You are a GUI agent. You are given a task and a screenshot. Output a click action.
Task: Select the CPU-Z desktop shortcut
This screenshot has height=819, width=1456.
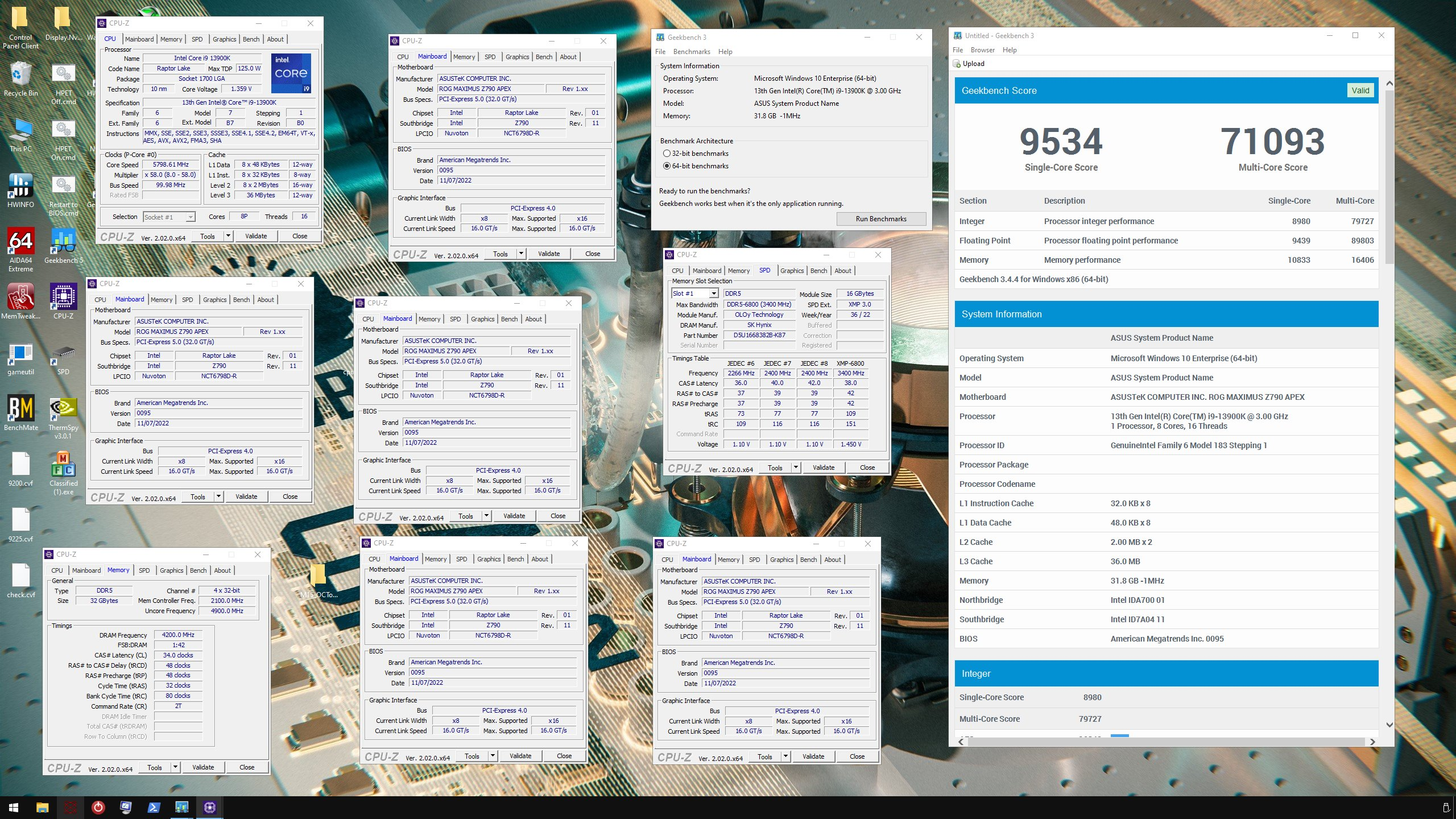(x=63, y=302)
